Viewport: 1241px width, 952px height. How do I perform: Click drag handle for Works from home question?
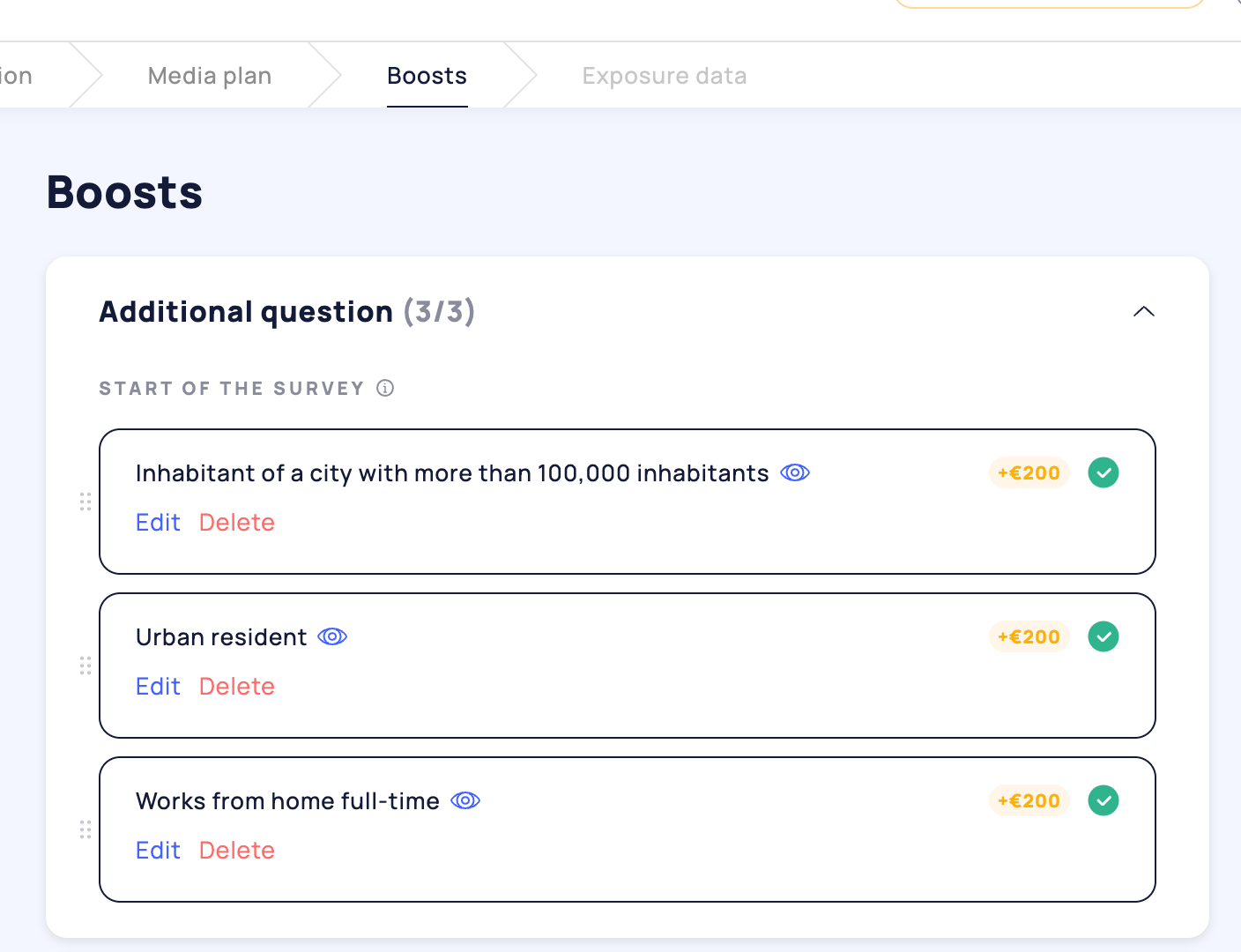click(85, 829)
